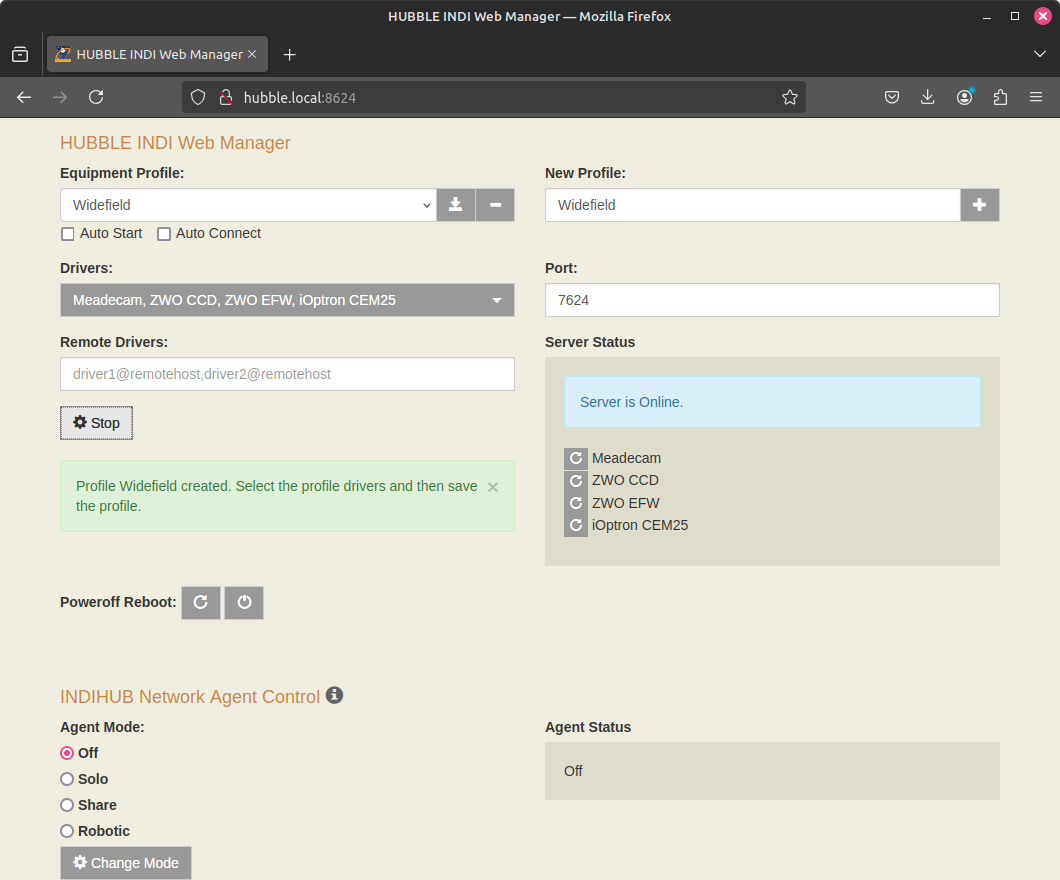The height and width of the screenshot is (880, 1060).
Task: Select Robotic agent mode
Action: (67, 831)
